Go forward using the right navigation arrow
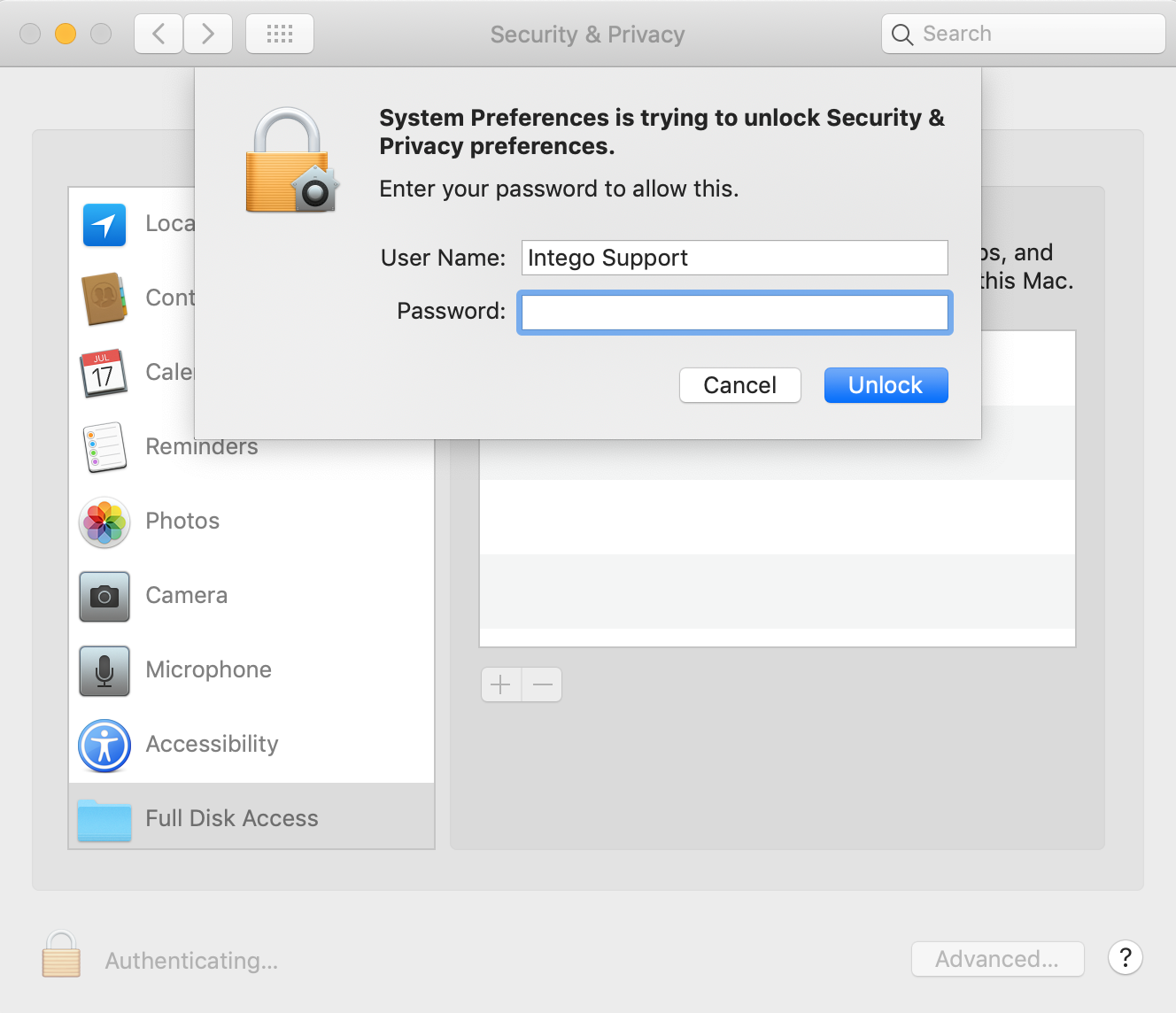The height and width of the screenshot is (1013, 1176). click(207, 33)
